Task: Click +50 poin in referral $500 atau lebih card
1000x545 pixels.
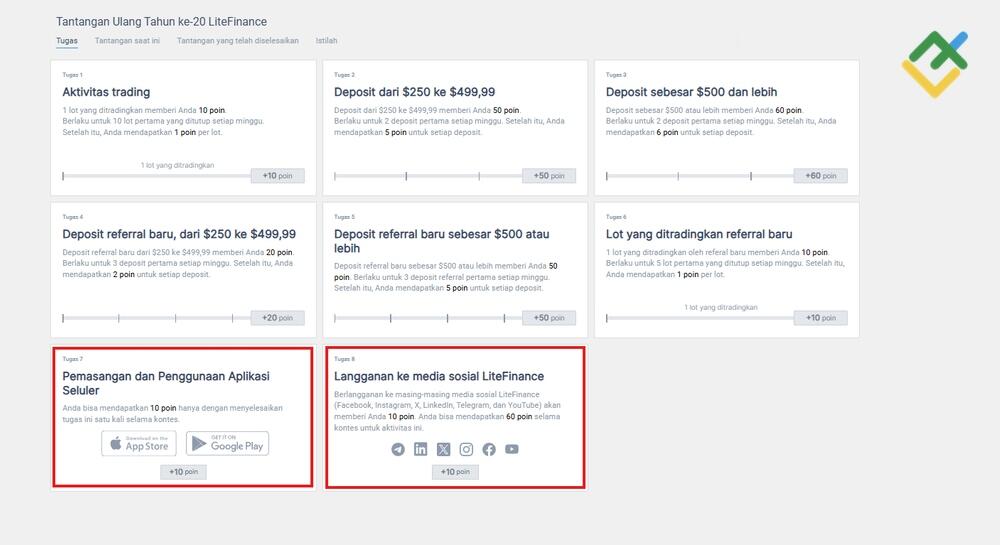Action: pos(549,318)
